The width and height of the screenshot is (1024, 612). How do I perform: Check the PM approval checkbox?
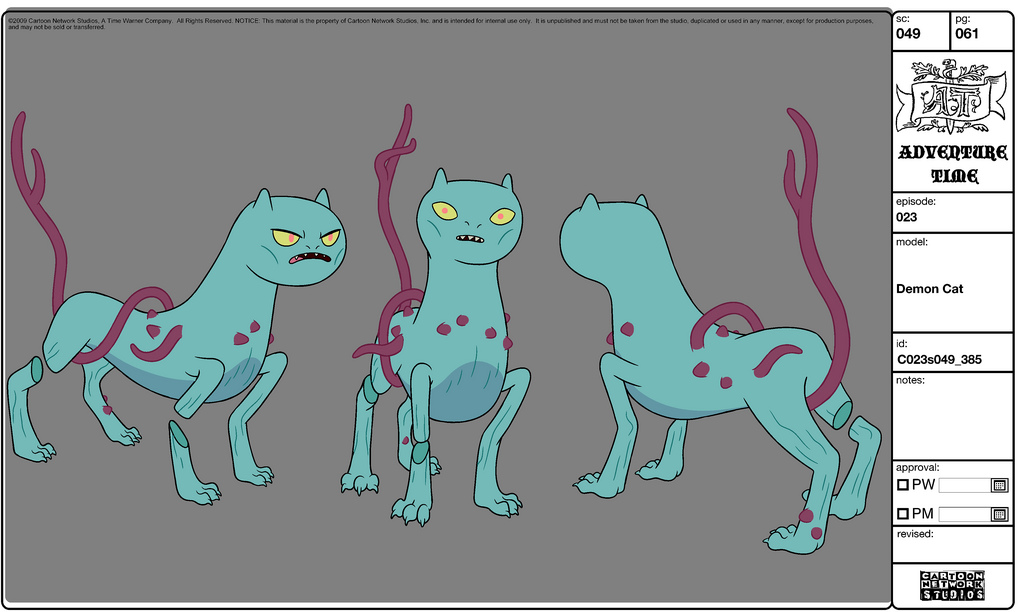click(x=903, y=514)
